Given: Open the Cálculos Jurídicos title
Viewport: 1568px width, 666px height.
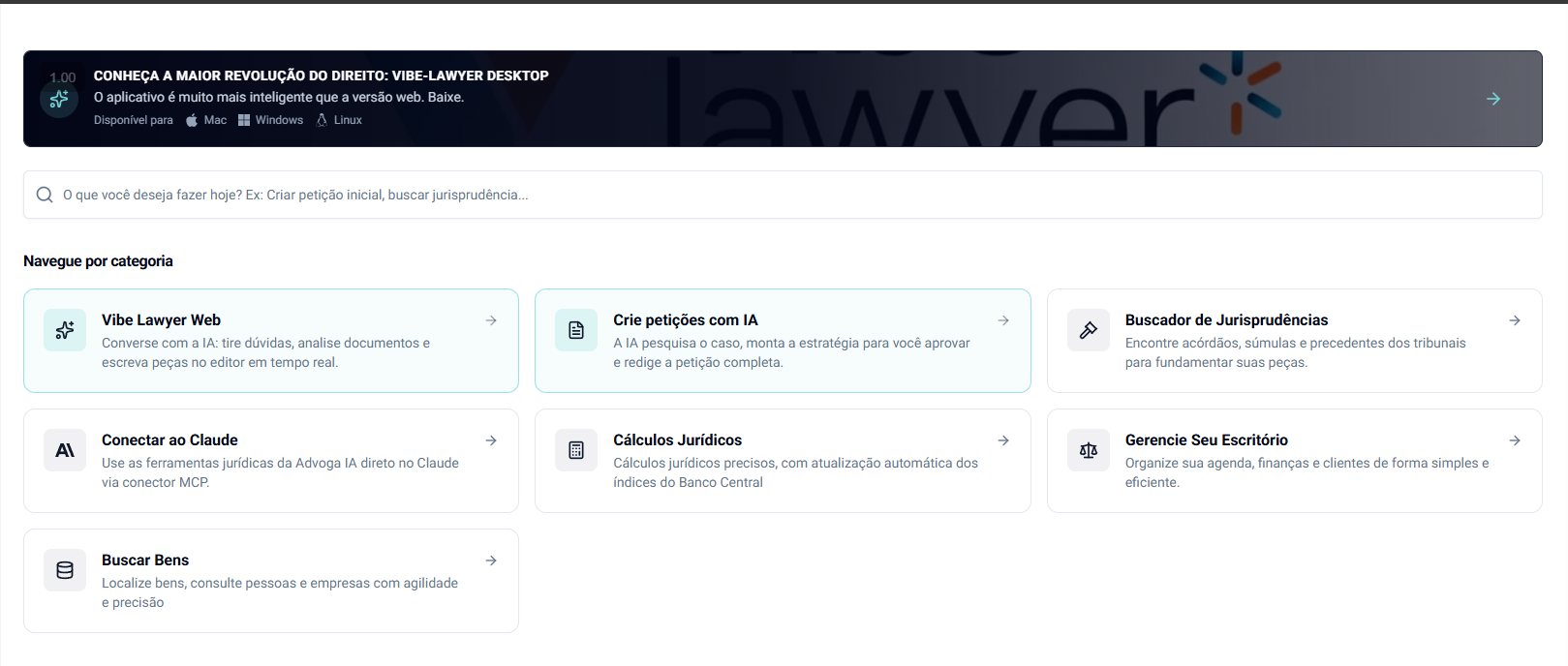Looking at the screenshot, I should pos(677,440).
